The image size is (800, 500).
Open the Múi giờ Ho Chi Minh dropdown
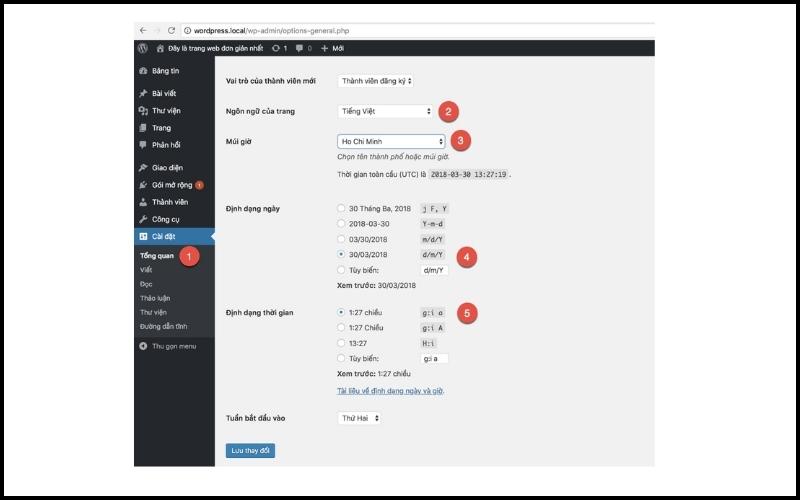click(391, 141)
